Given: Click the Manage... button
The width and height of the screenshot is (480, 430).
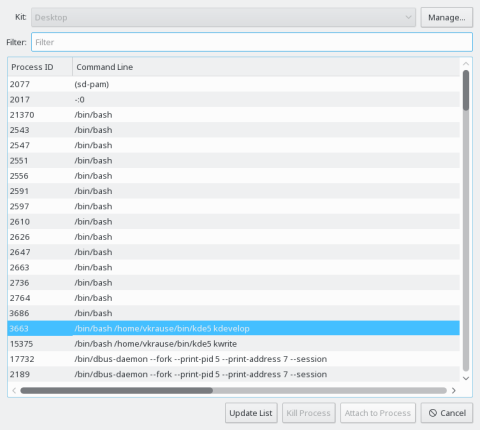Looking at the screenshot, I should click(447, 17).
